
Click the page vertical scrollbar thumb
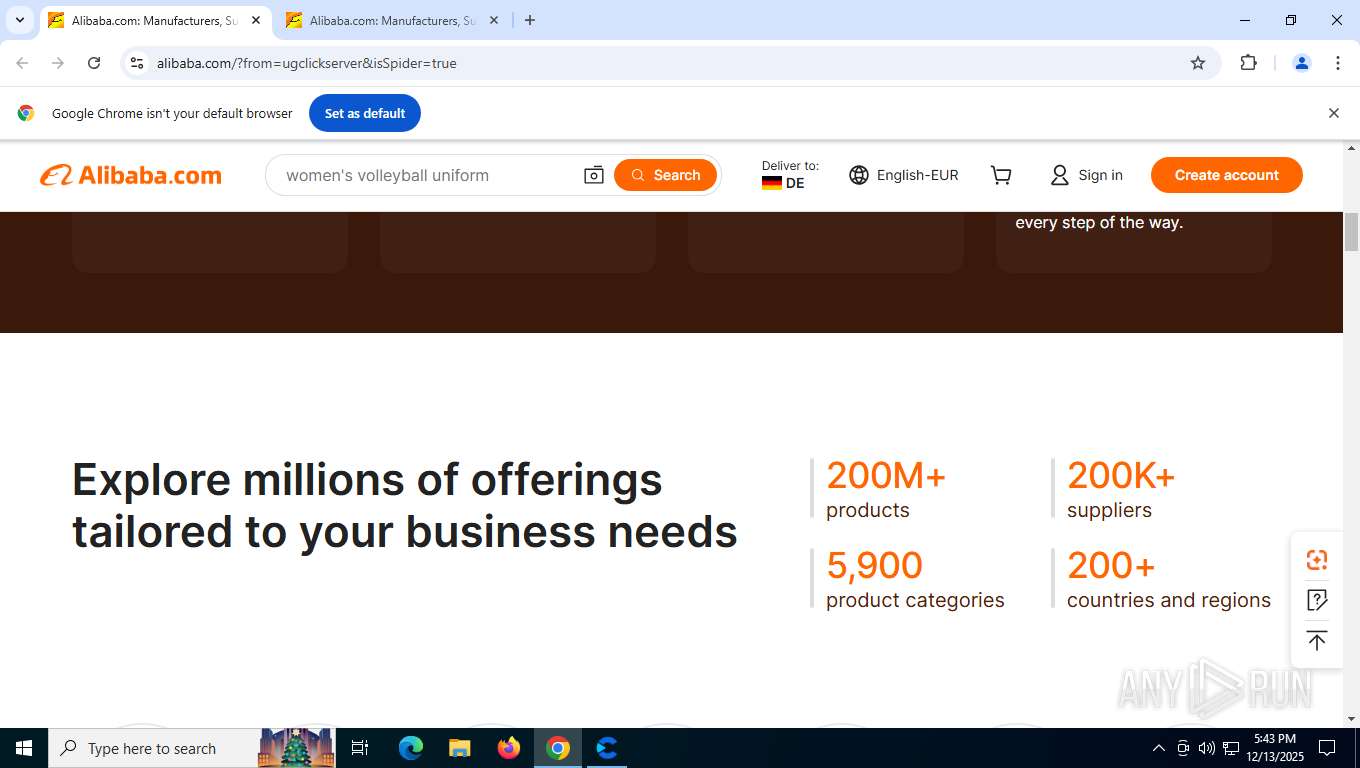[x=1351, y=232]
